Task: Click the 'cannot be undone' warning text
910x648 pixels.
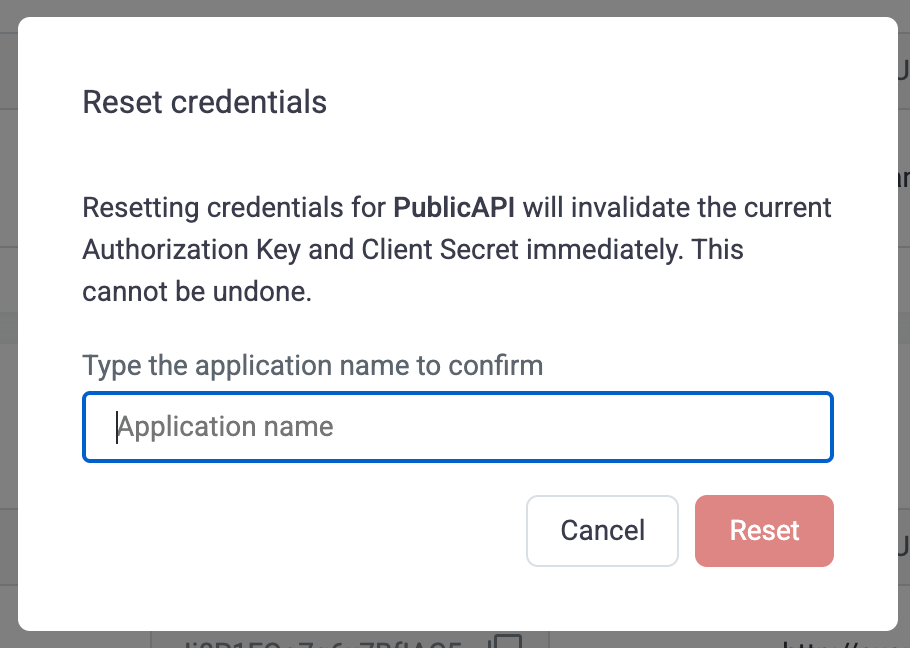Action: click(197, 291)
